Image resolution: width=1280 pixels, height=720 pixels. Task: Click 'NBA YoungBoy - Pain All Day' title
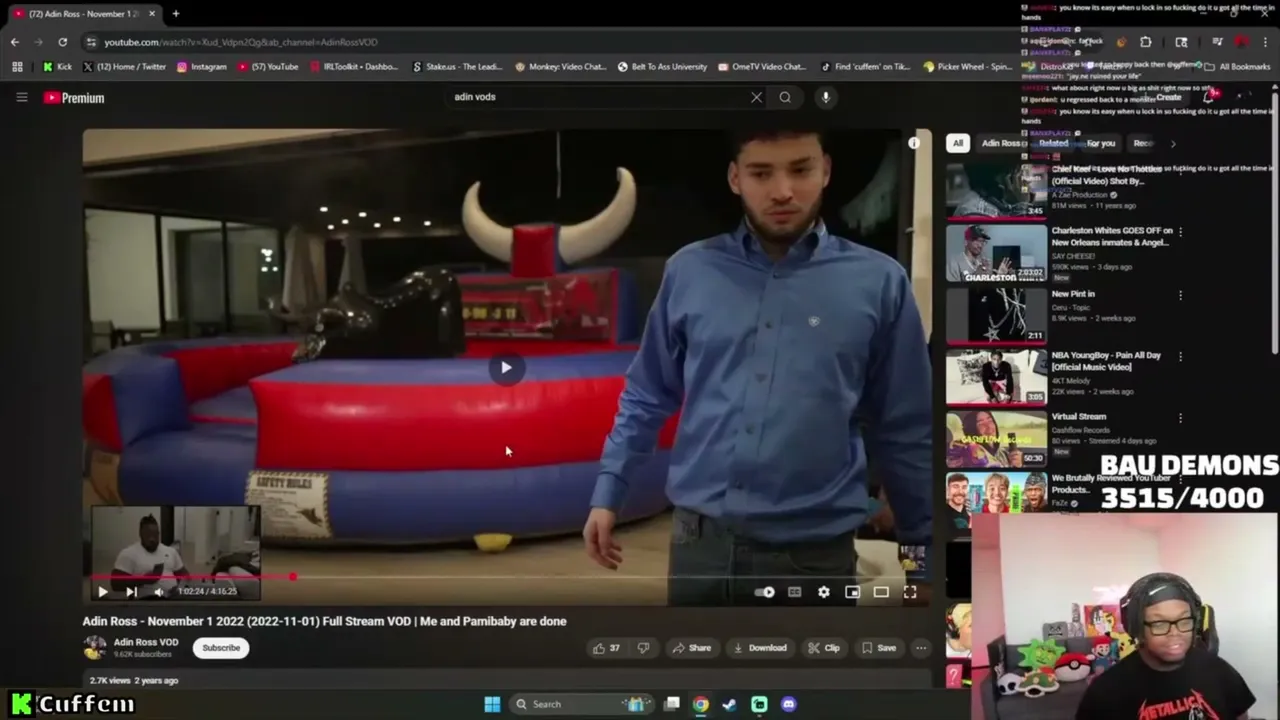click(x=1106, y=361)
